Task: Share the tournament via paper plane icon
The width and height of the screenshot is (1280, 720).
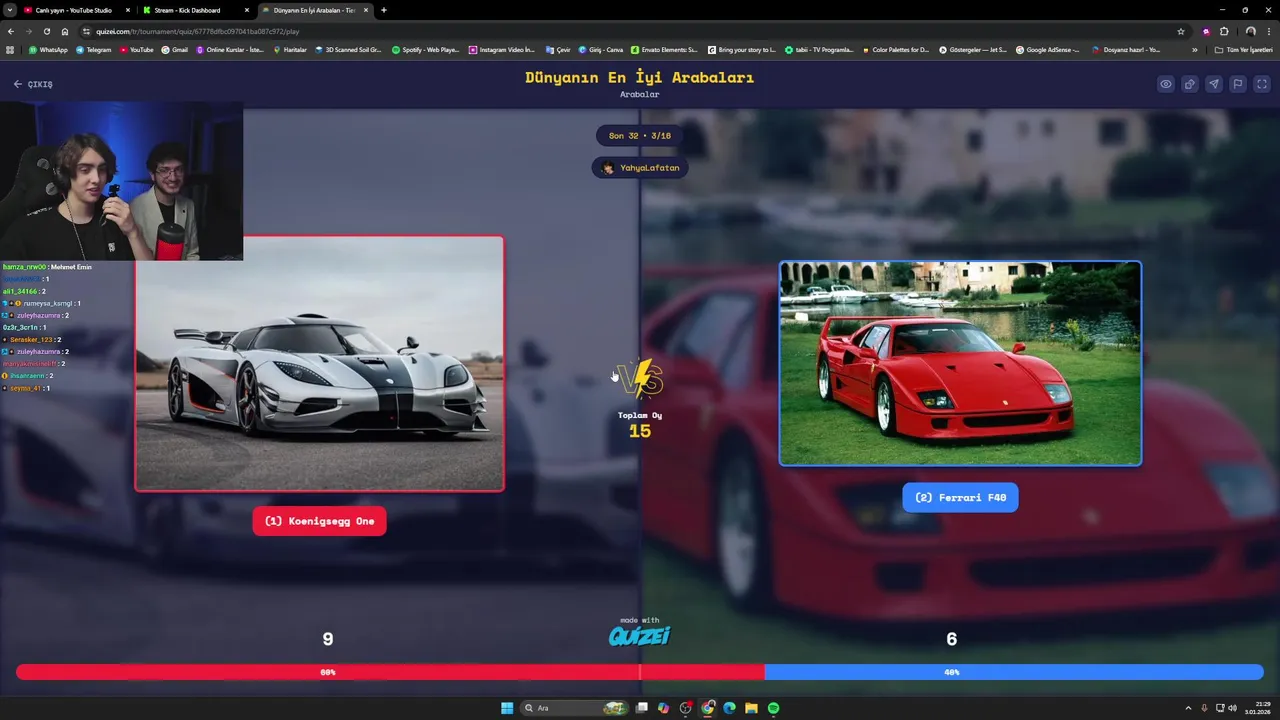Action: coord(1214,84)
